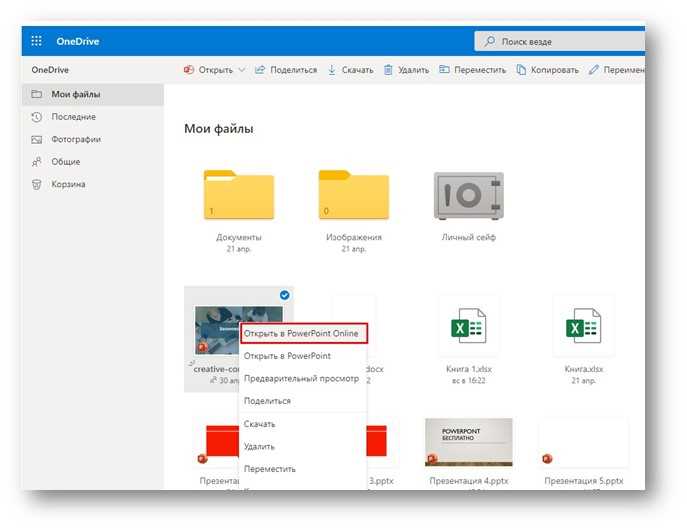
Task: Uncheck the selected creative presentation checkmark
Action: tap(284, 295)
